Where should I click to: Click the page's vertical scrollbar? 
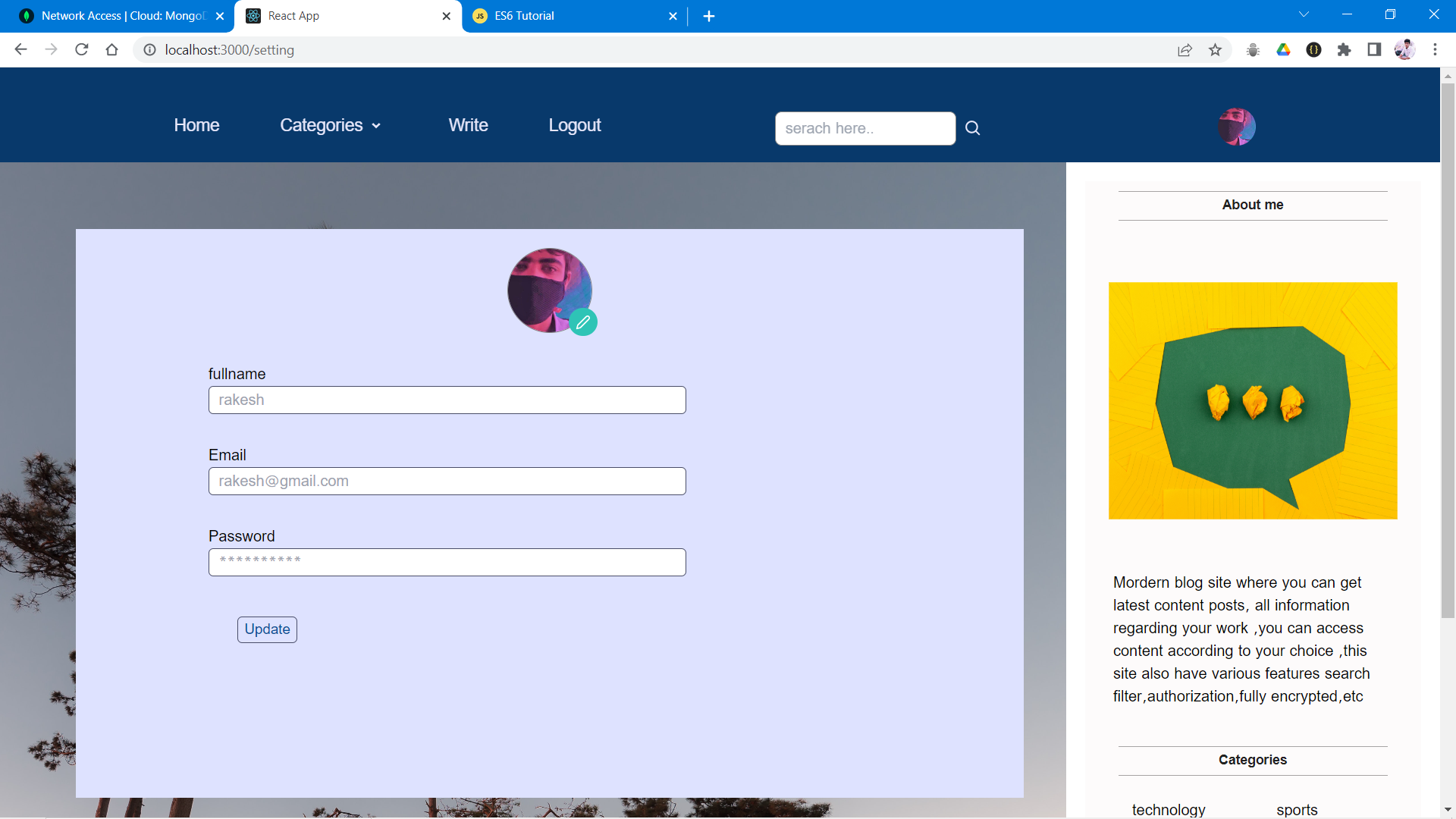point(1448,349)
